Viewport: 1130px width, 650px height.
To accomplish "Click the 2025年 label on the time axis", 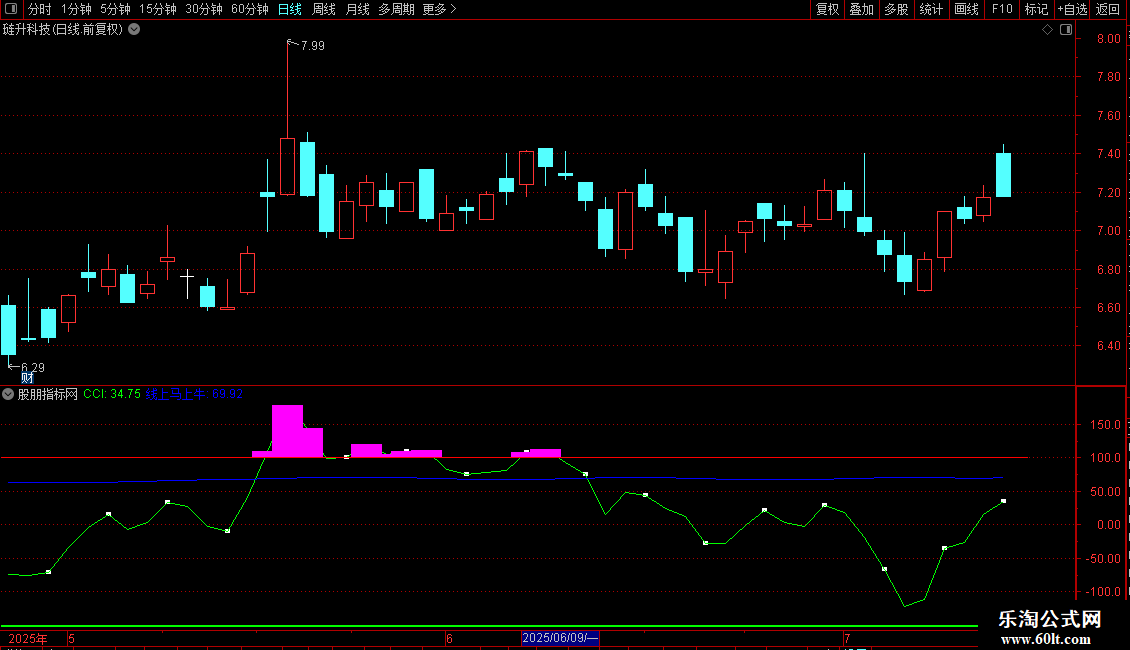I will coord(28,638).
